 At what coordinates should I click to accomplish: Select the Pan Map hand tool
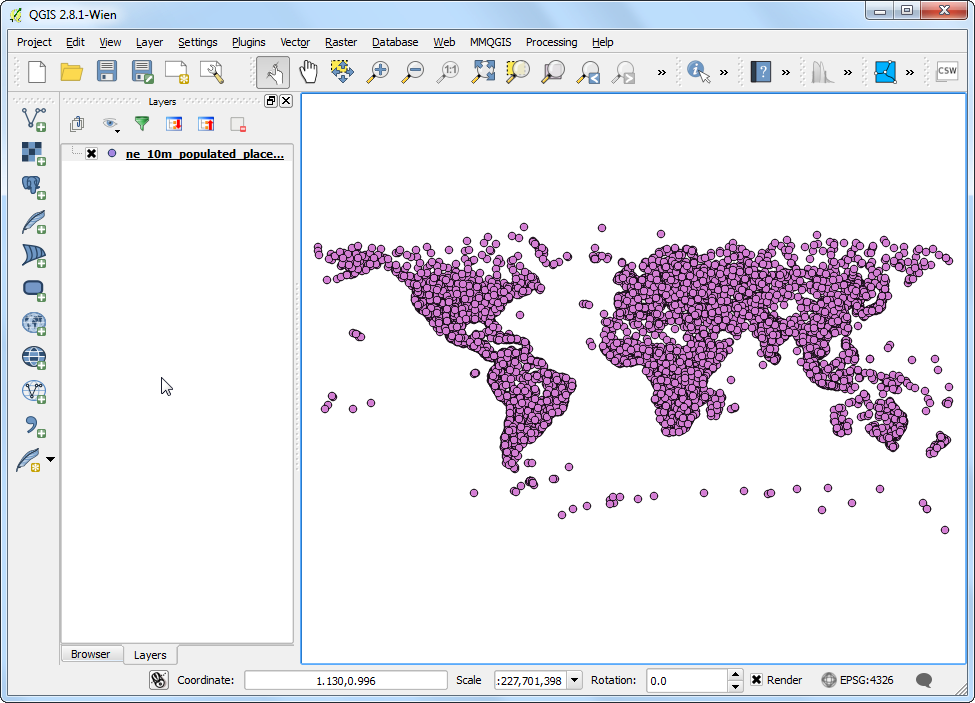tap(308, 72)
